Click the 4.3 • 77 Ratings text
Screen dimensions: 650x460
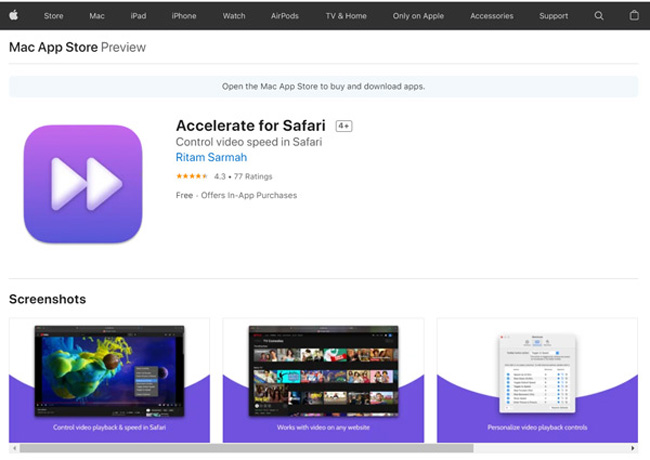coord(243,177)
